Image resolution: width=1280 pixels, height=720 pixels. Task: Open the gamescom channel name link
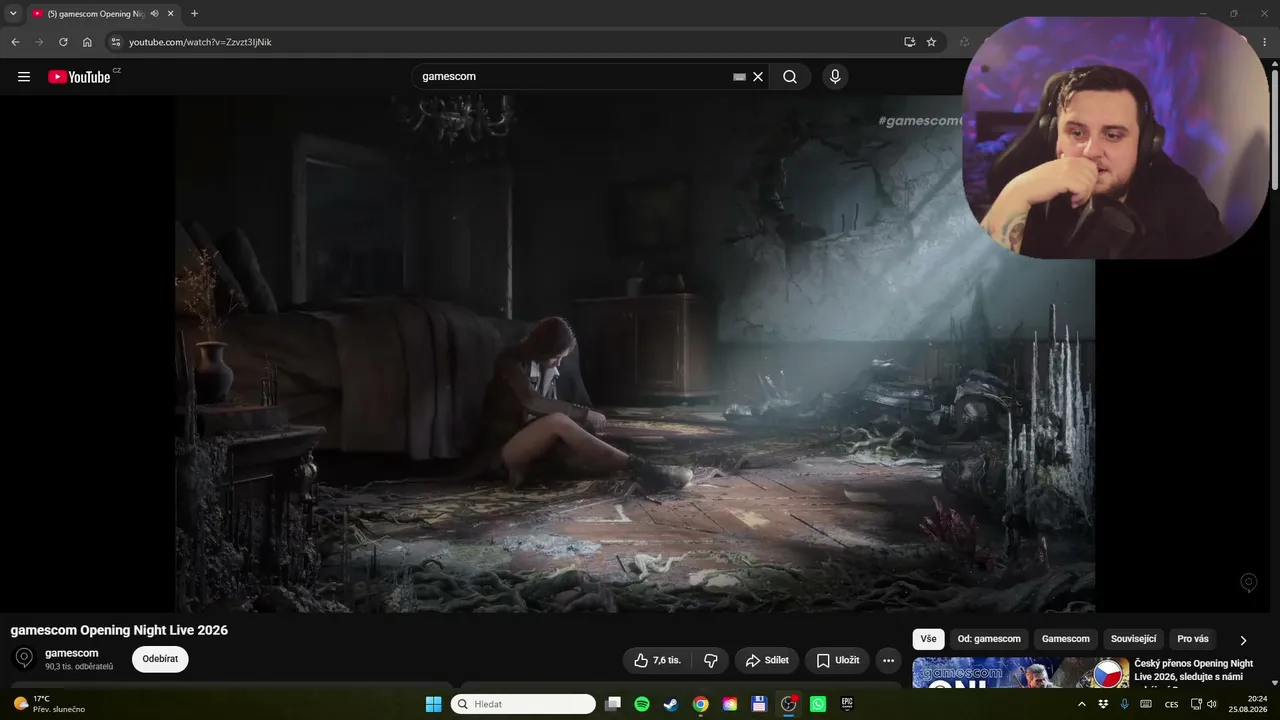(x=72, y=653)
